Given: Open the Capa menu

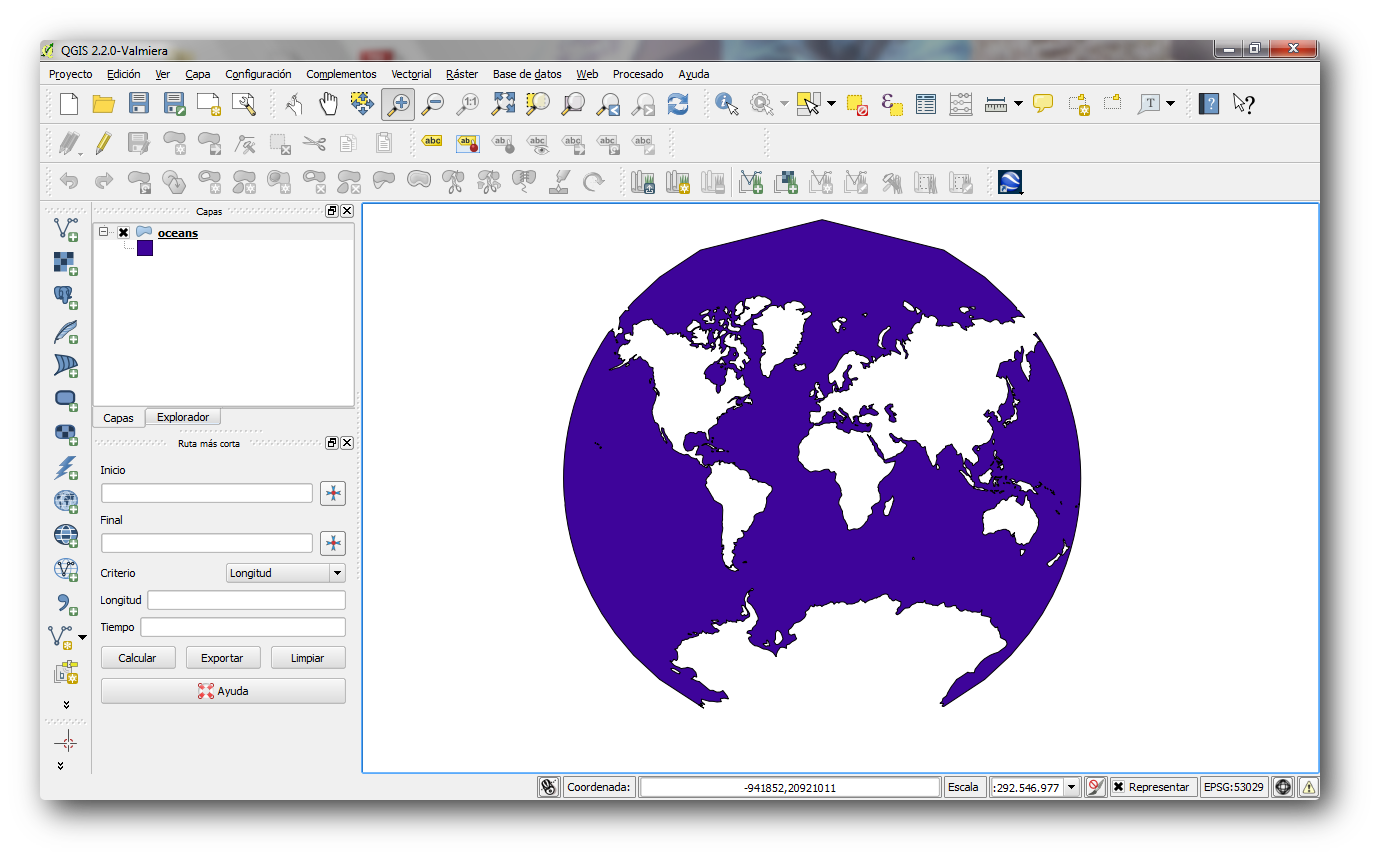Looking at the screenshot, I should pos(198,74).
